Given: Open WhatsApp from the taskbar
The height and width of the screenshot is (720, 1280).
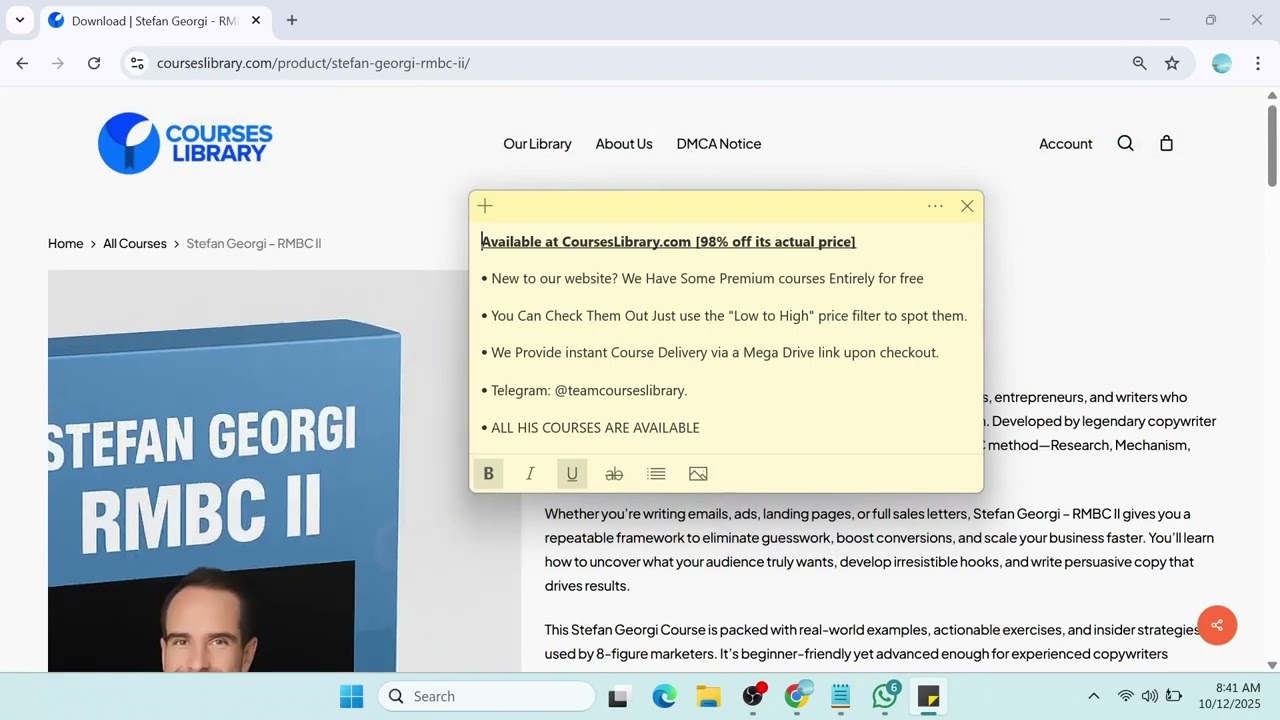Looking at the screenshot, I should click(x=885, y=696).
